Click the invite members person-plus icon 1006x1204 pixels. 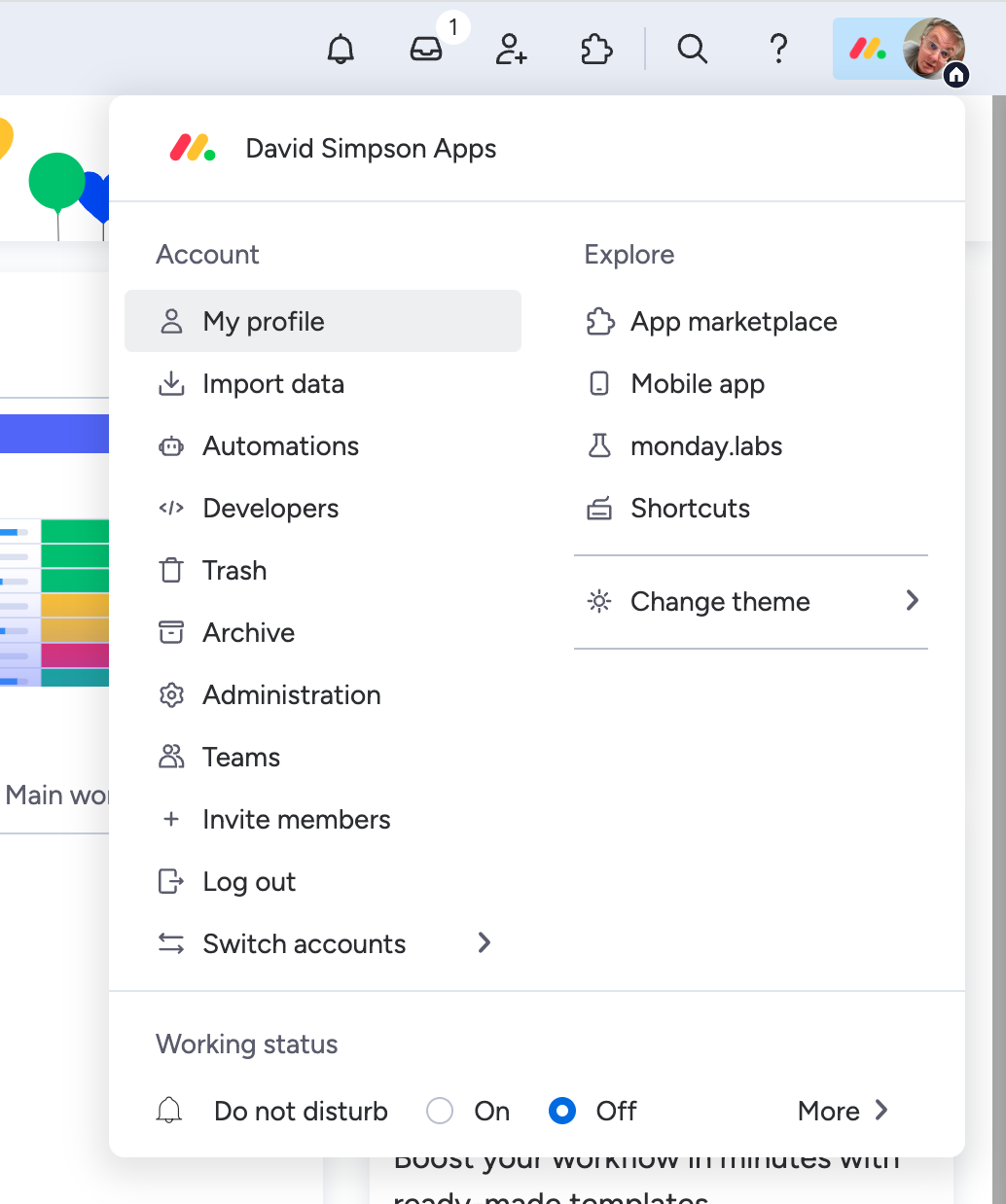pos(511,49)
